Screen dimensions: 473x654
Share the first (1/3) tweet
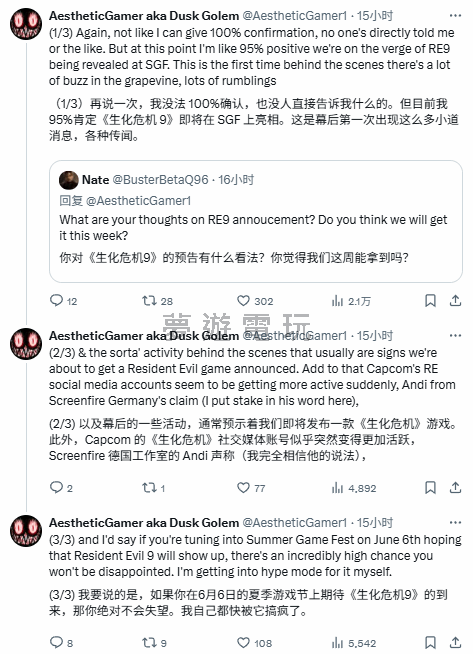coord(455,301)
